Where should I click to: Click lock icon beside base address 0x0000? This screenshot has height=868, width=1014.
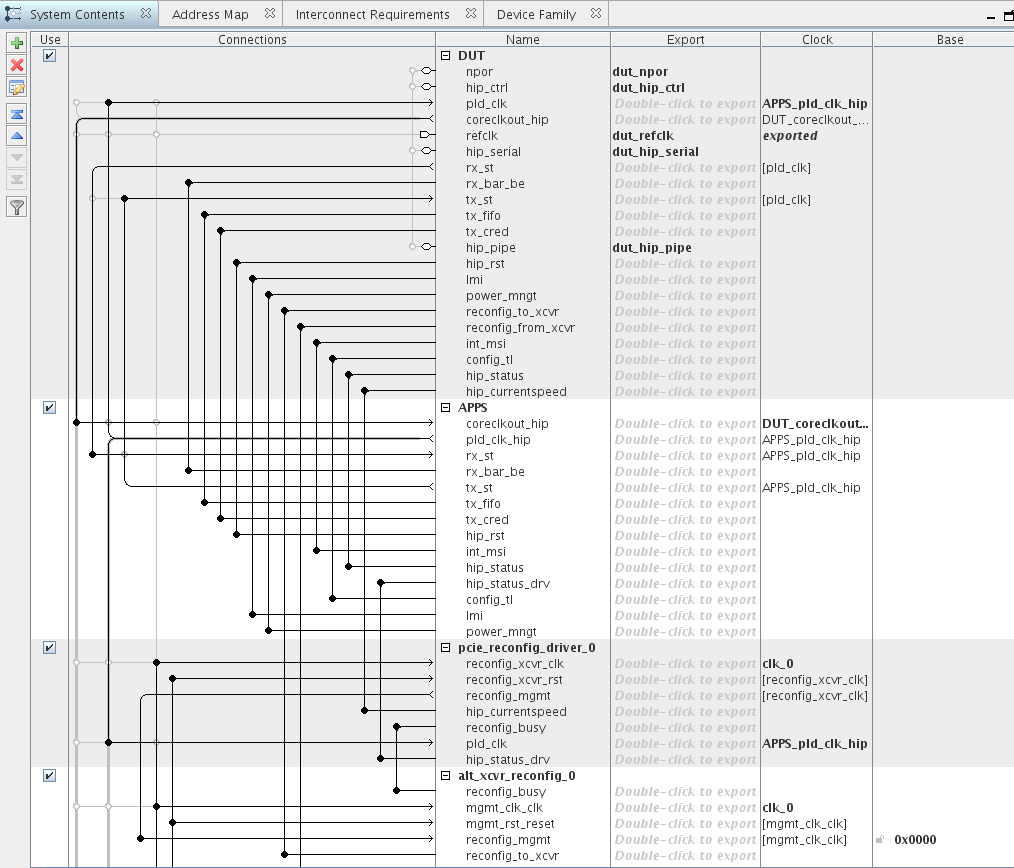pos(880,840)
